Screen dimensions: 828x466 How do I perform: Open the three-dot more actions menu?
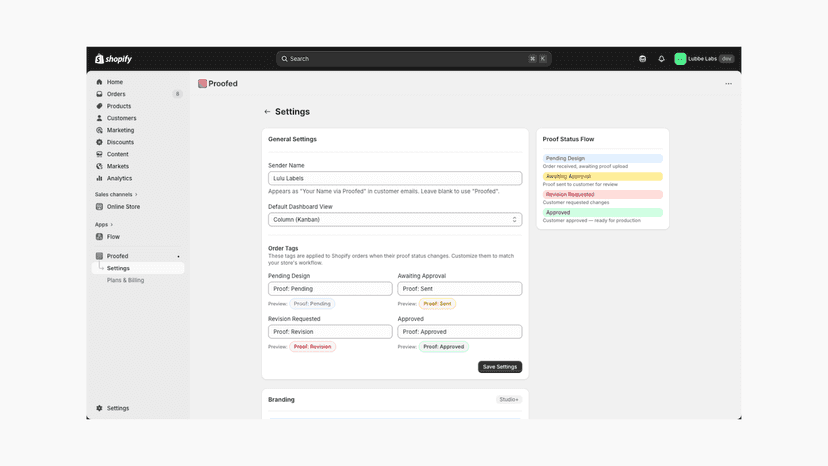tap(729, 83)
